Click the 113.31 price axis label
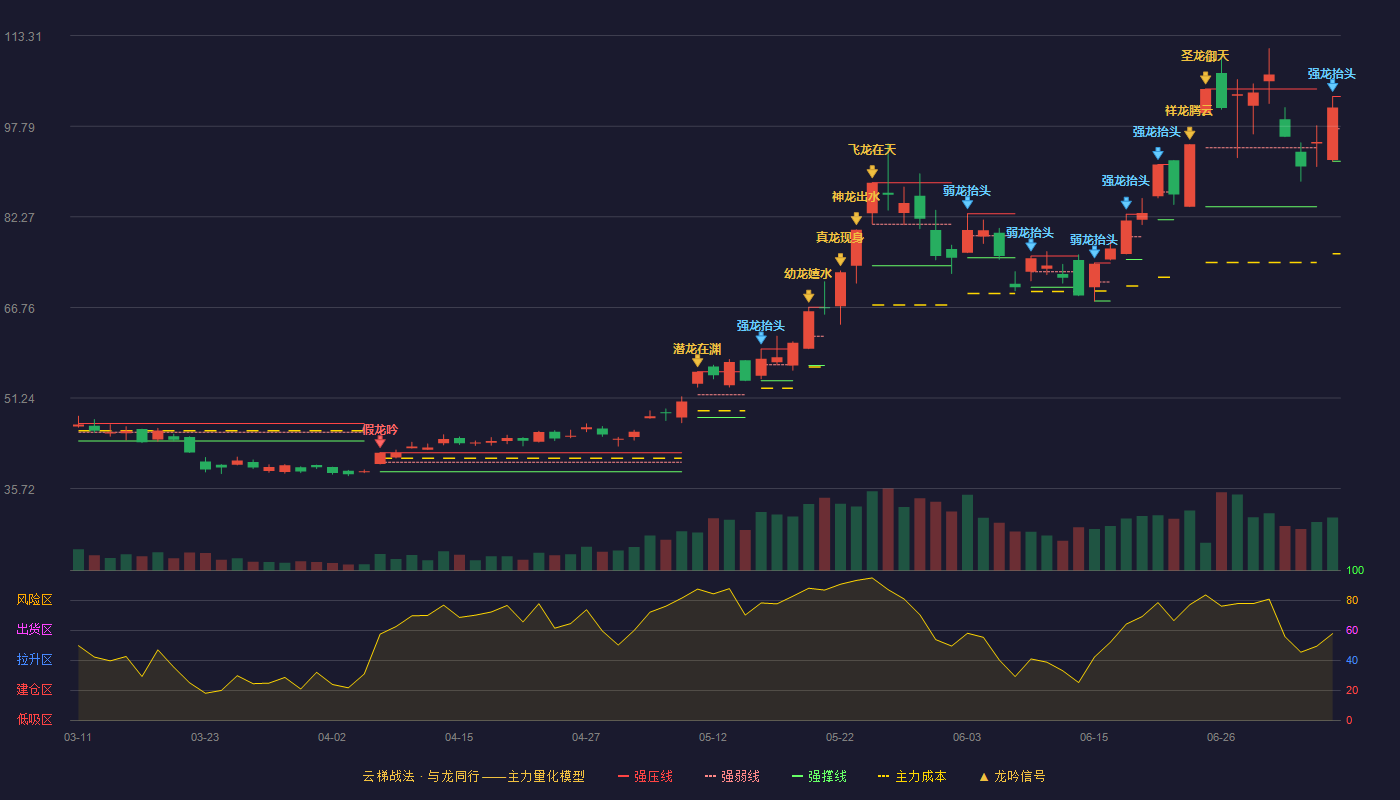This screenshot has height=800, width=1400. coord(23,37)
